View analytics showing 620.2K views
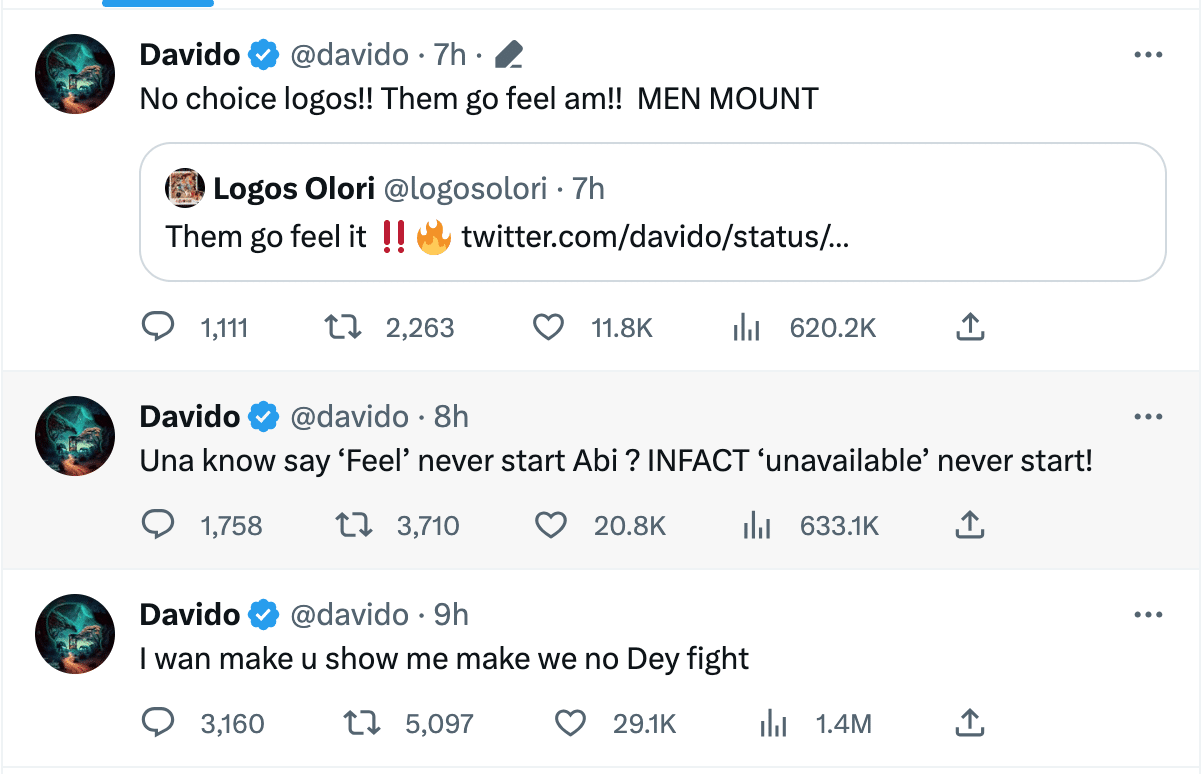The width and height of the screenshot is (1202, 774). 747,327
